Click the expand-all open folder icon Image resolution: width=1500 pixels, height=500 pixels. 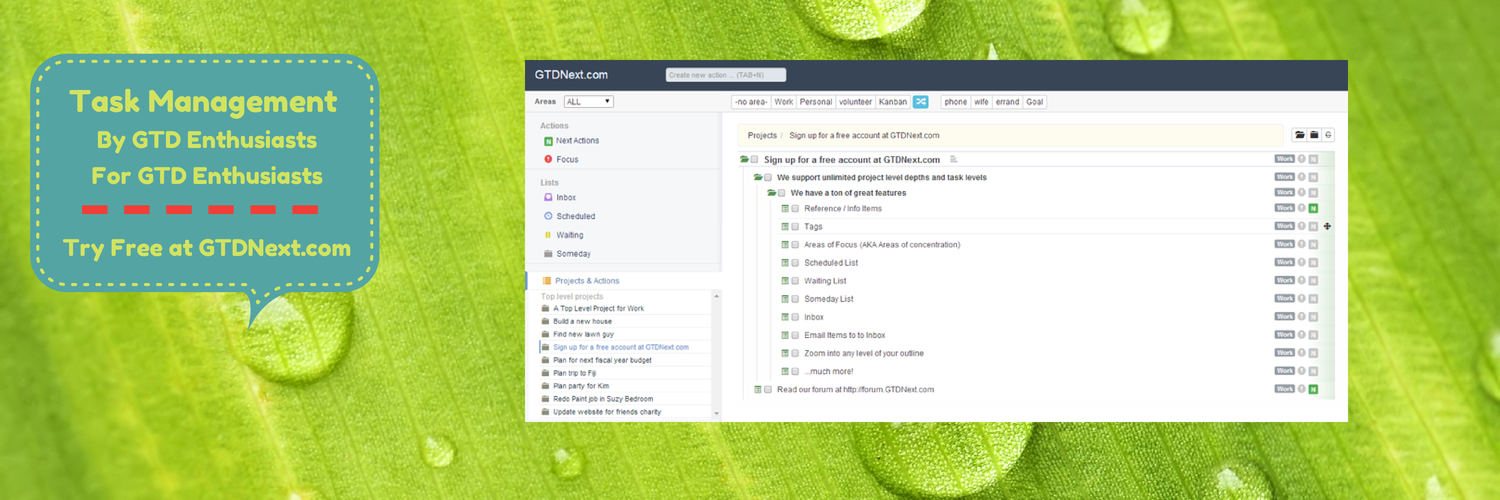coord(1299,135)
